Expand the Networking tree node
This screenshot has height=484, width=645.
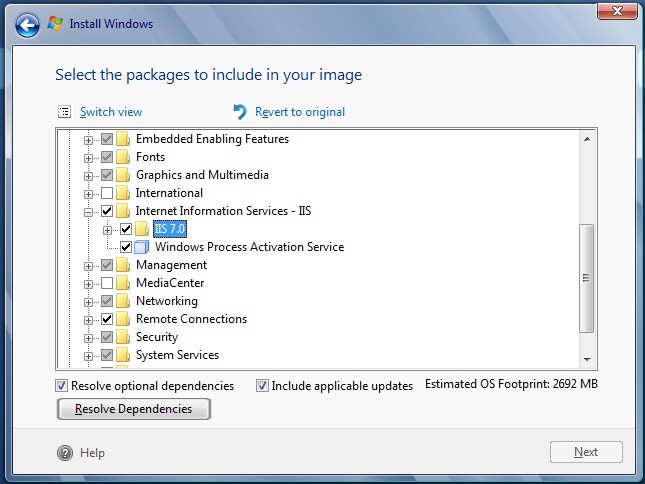click(x=88, y=302)
